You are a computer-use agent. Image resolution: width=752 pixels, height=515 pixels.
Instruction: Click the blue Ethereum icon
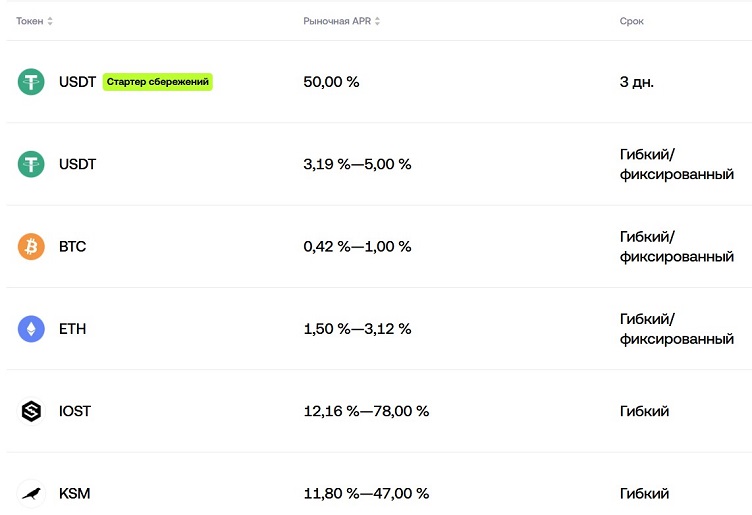click(31, 329)
